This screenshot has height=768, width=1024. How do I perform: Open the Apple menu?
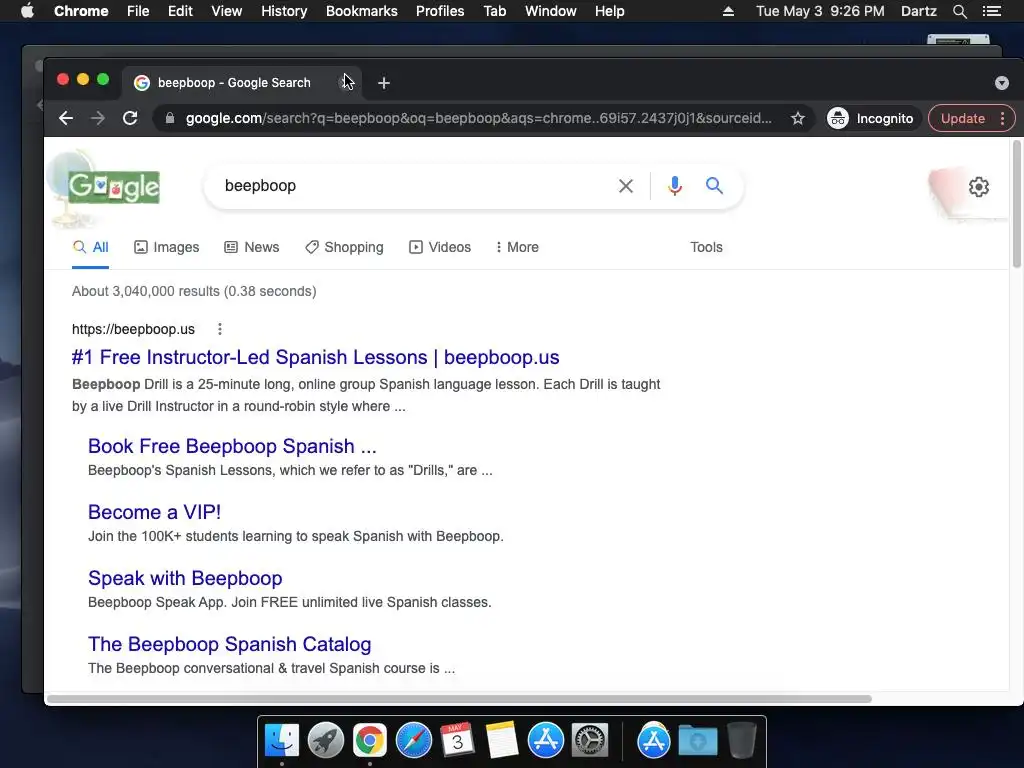coord(27,11)
